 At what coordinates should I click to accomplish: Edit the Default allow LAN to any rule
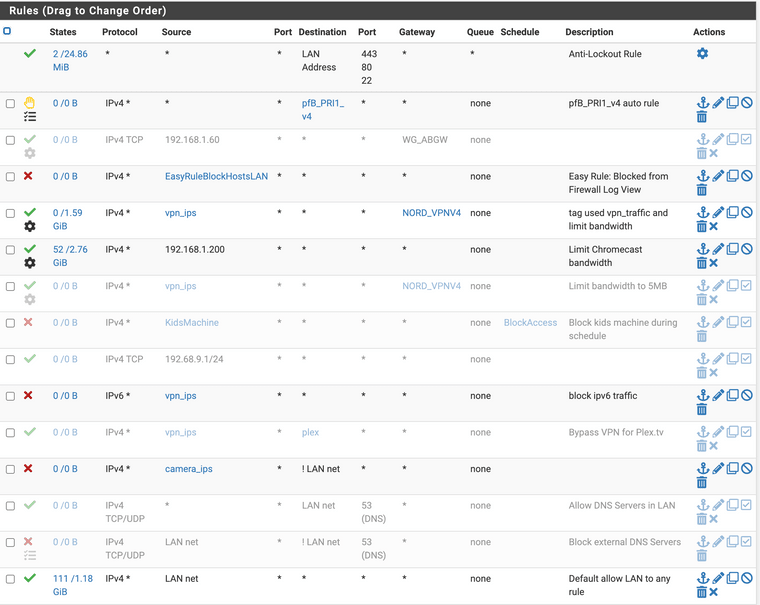[x=718, y=578]
